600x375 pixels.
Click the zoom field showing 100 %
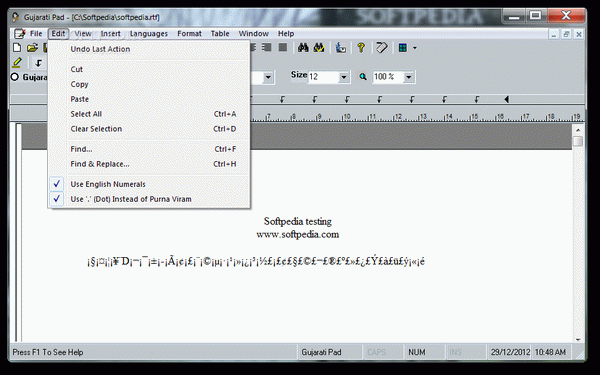(x=388, y=77)
